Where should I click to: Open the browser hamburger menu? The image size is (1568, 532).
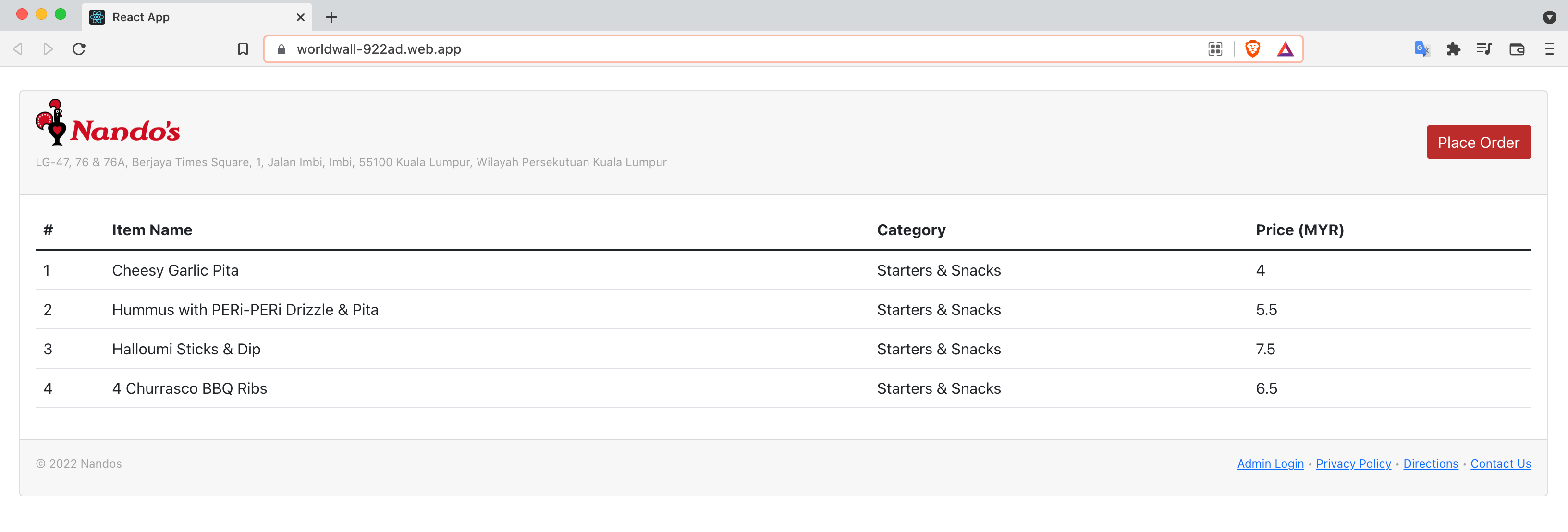pos(1549,48)
